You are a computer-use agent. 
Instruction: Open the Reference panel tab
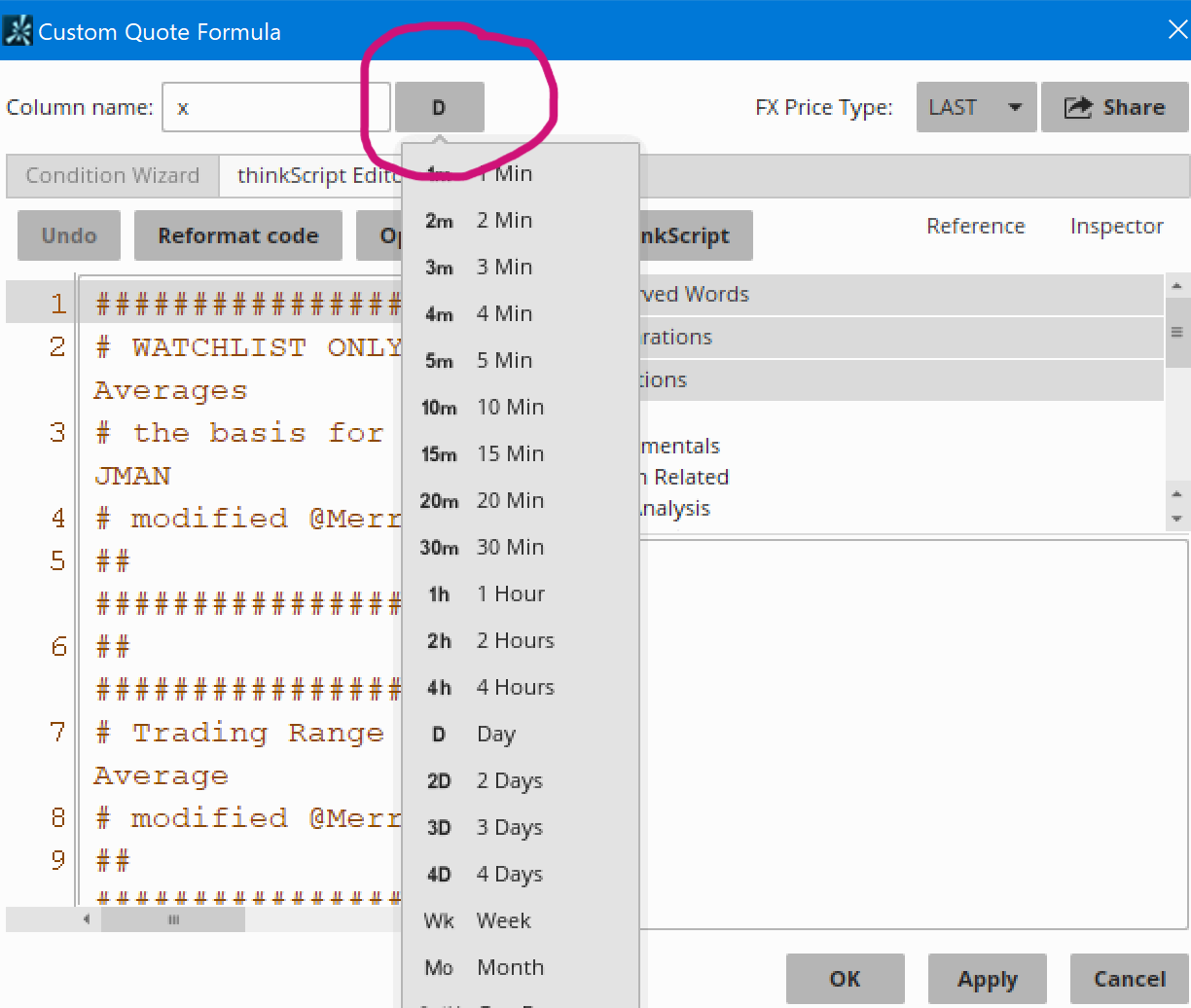point(976,226)
